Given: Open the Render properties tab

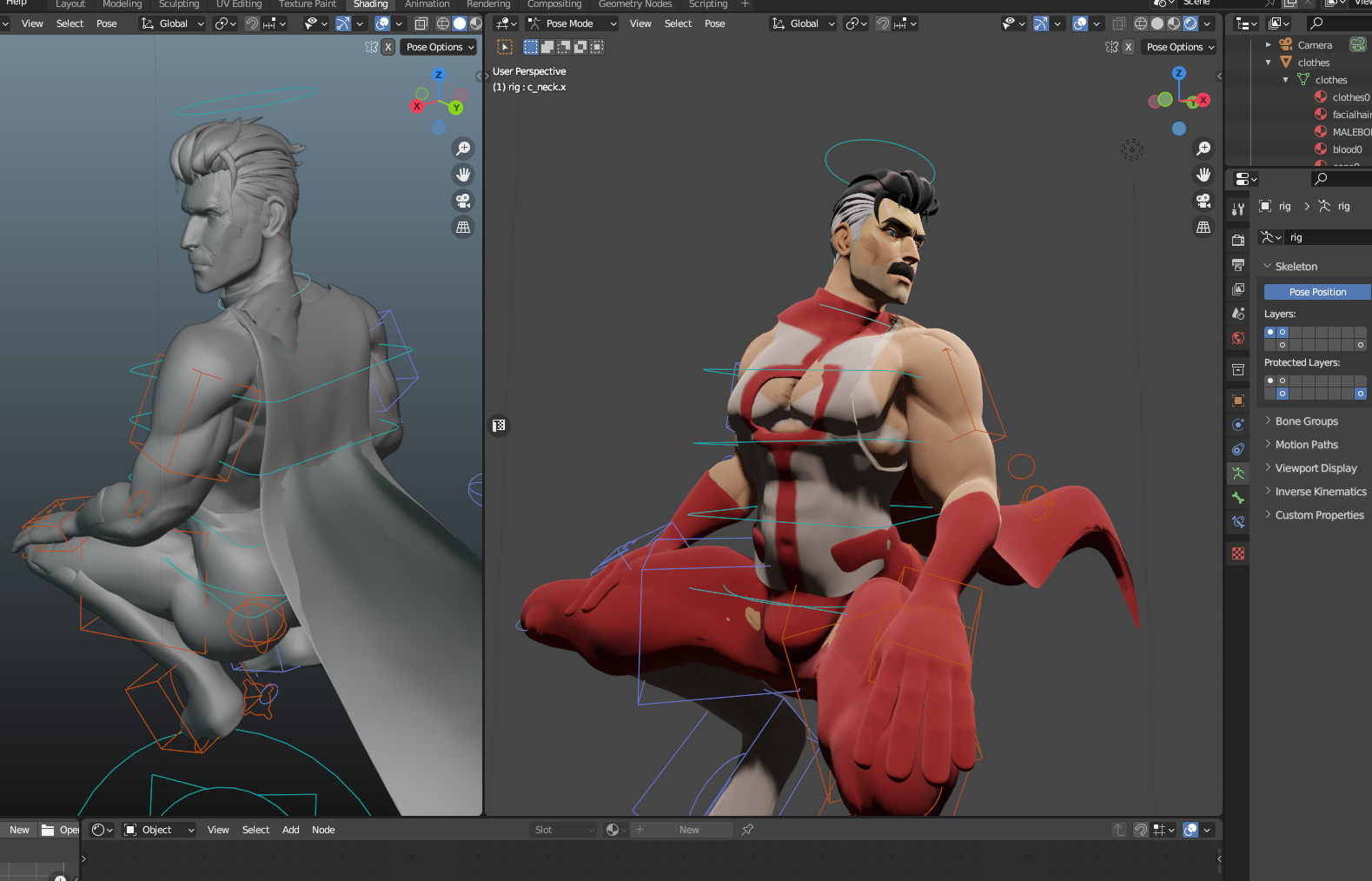Looking at the screenshot, I should [x=1238, y=240].
